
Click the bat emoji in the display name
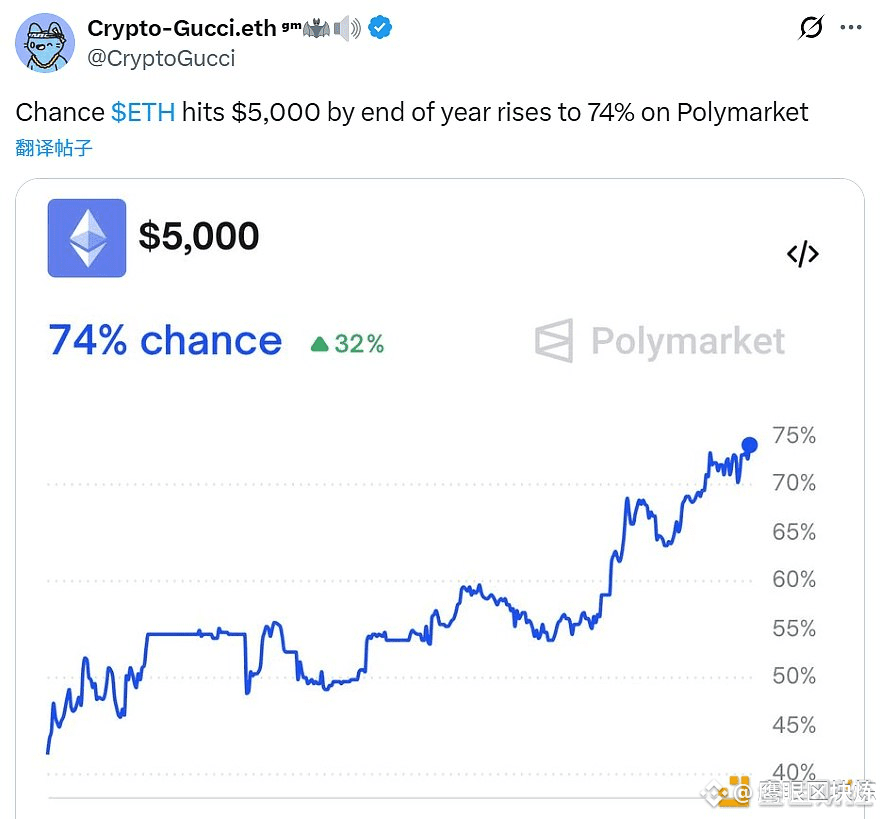(316, 28)
